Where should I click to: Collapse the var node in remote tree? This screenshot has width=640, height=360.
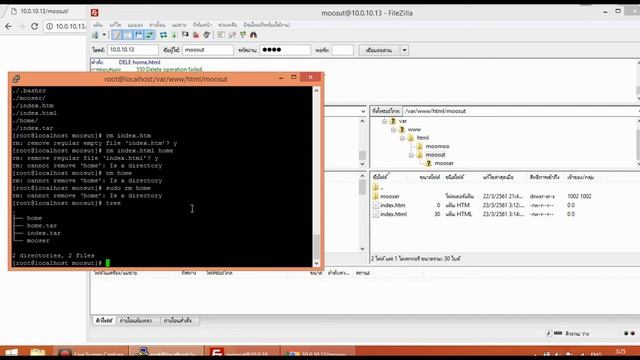[x=384, y=121]
